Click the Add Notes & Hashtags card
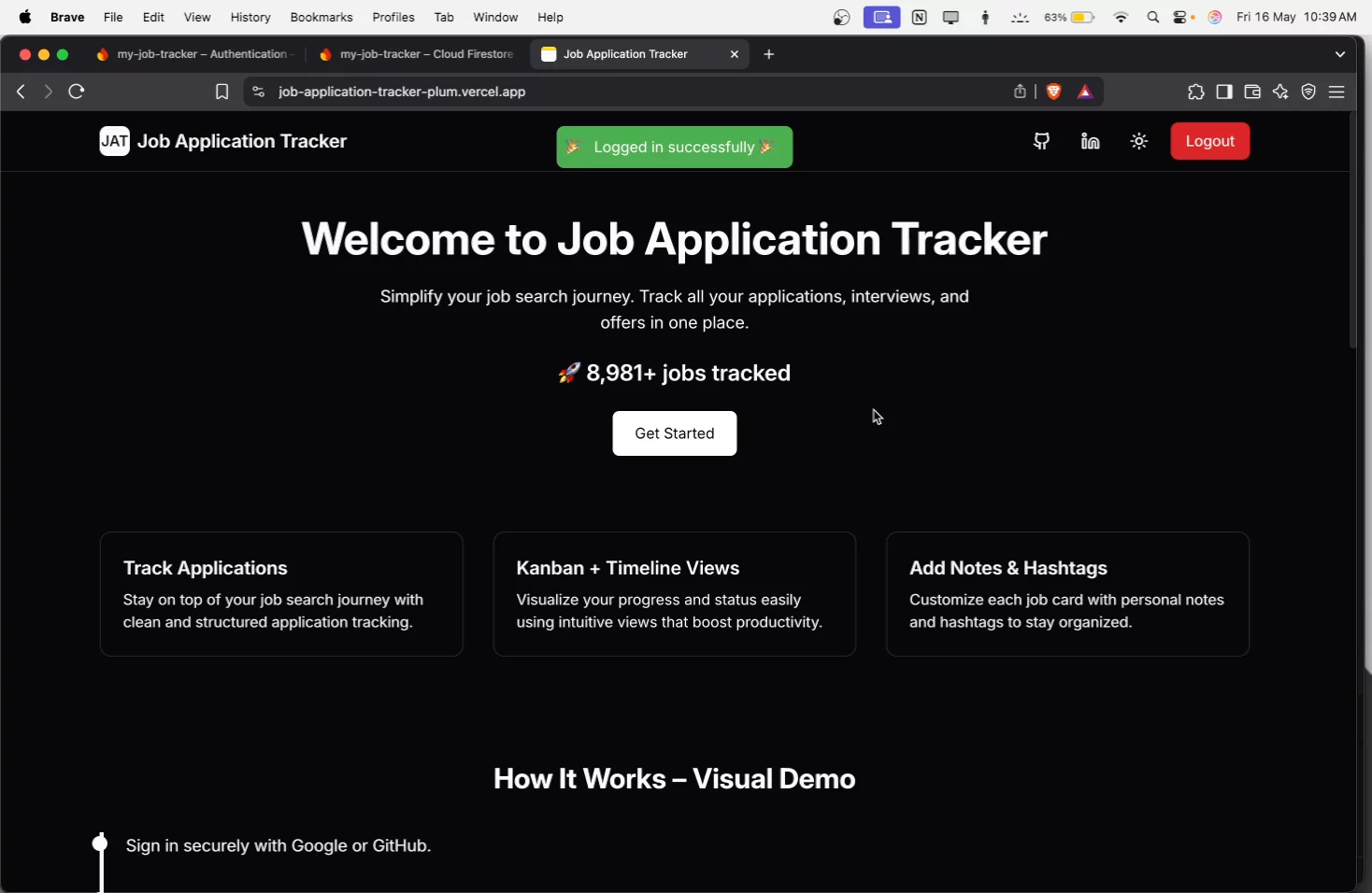1372x893 pixels. (1067, 594)
